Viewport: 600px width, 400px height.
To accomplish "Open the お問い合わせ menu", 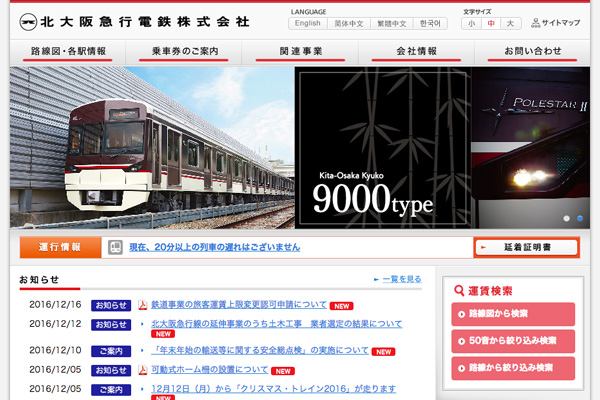I will 532,52.
